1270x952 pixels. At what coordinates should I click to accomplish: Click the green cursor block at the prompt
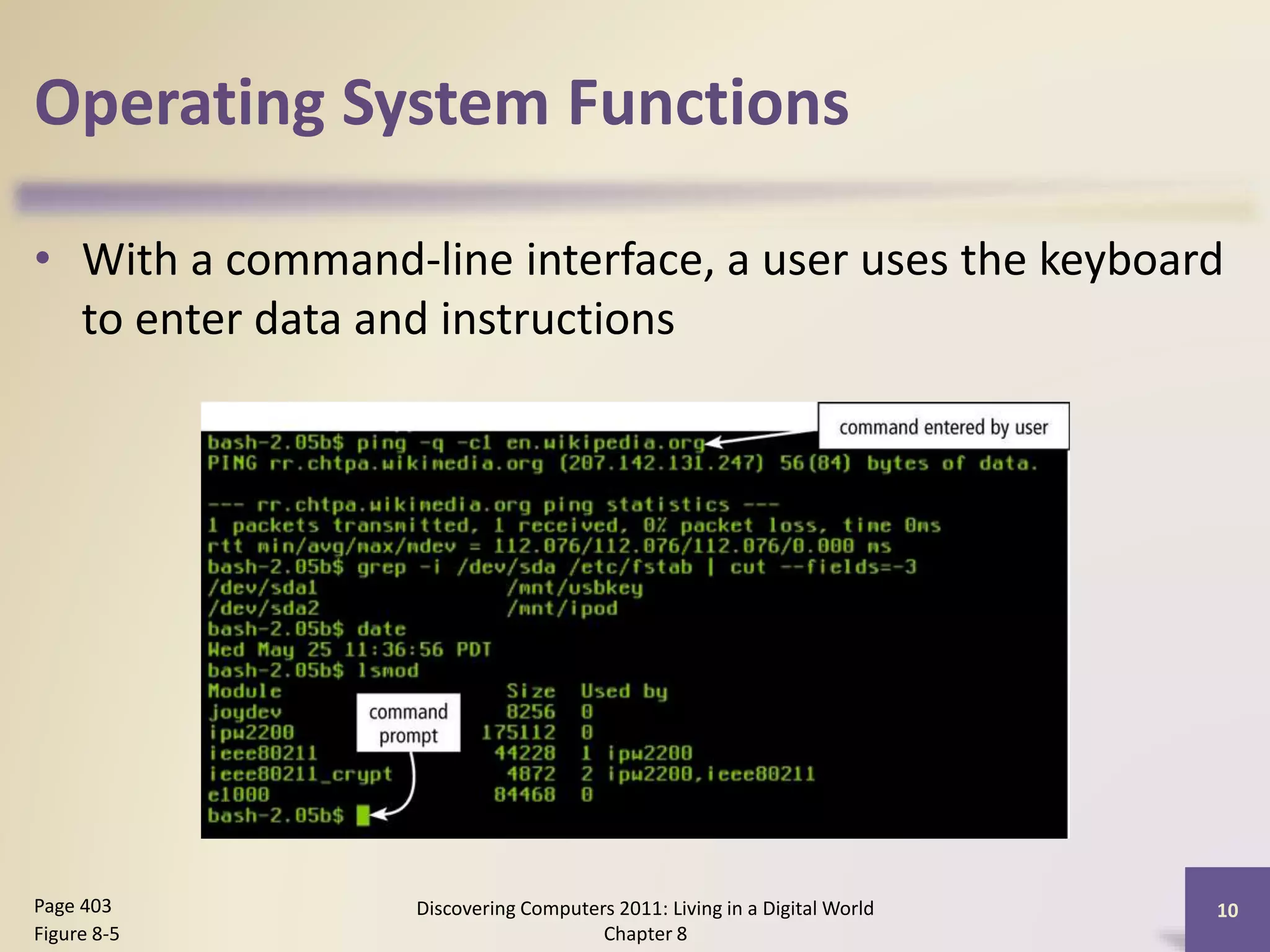[363, 815]
